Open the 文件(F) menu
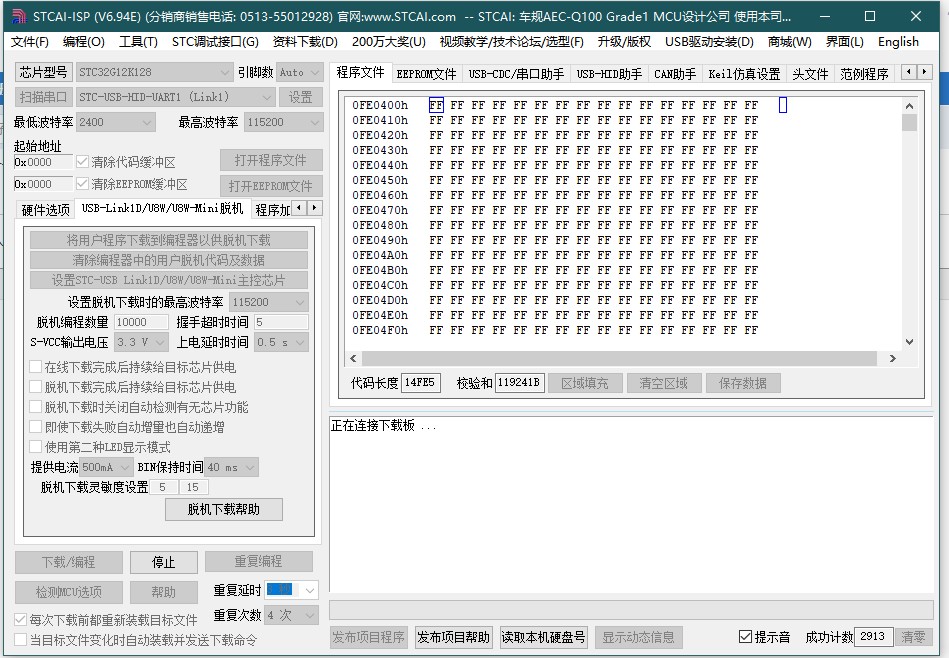This screenshot has width=949, height=658. tap(30, 42)
